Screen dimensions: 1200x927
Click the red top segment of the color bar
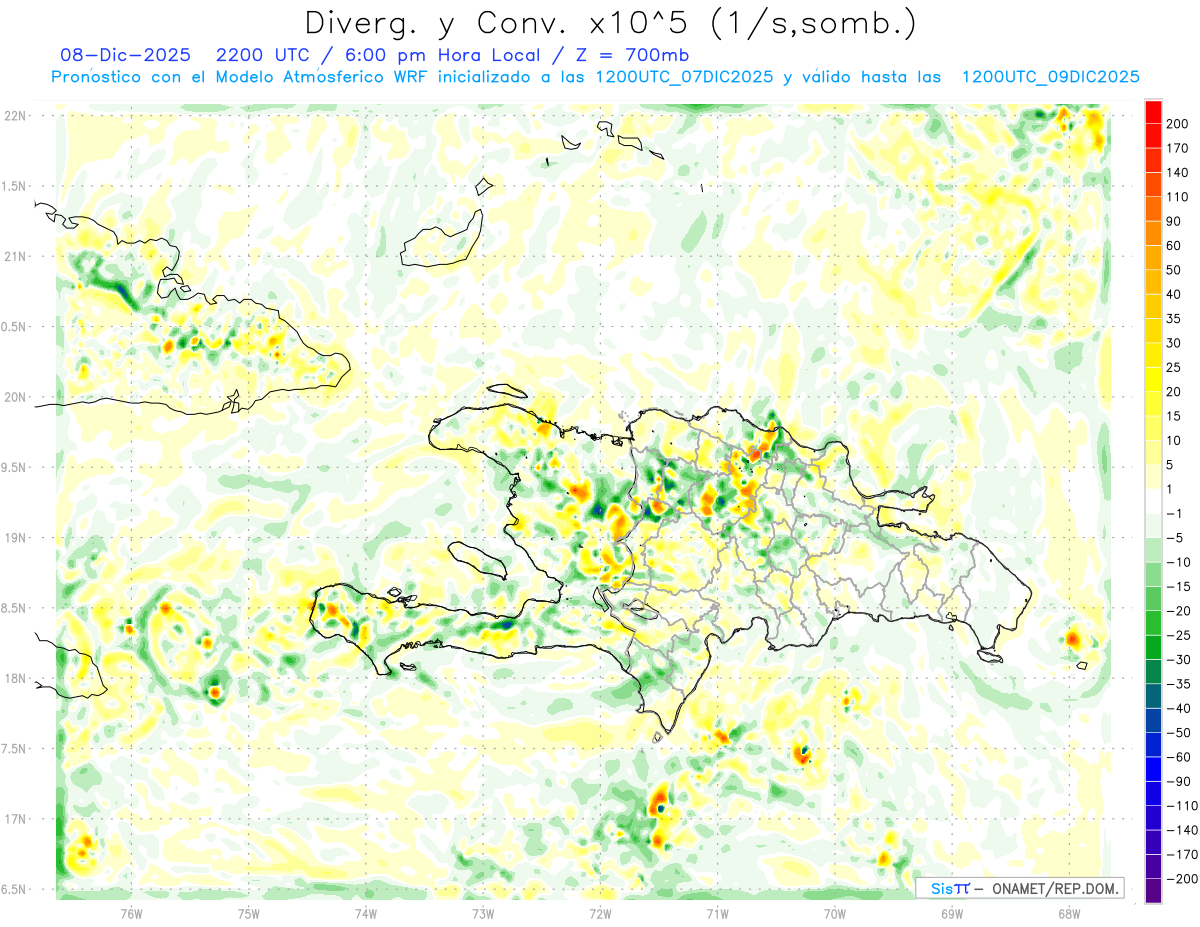1153,112
